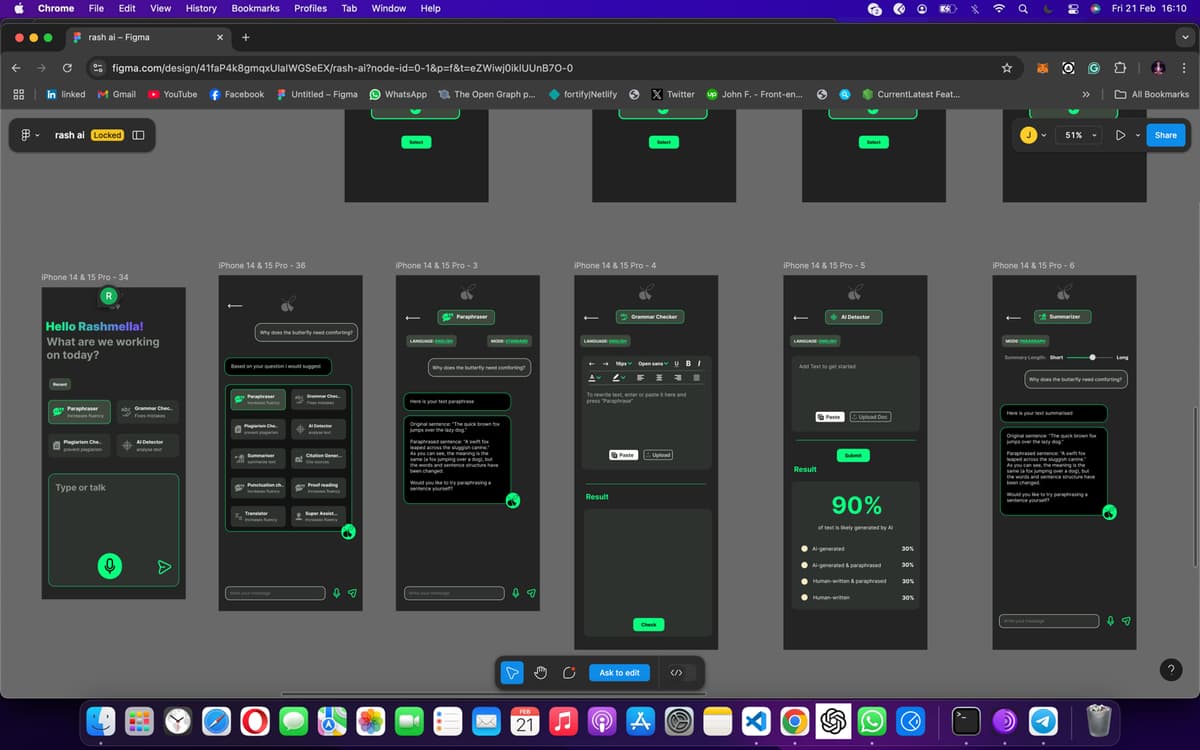1200x750 pixels.
Task: Click the help question mark icon
Action: pyautogui.click(x=1172, y=670)
